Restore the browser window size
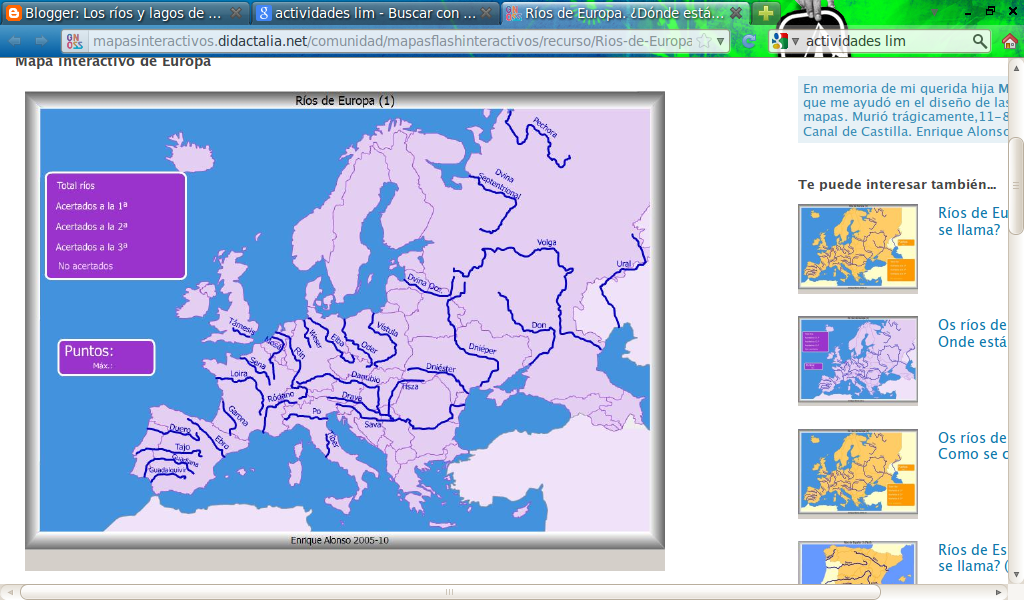 991,11
